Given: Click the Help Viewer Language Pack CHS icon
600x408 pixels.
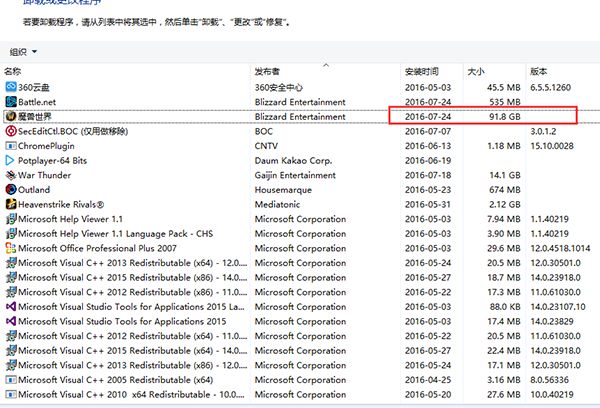Looking at the screenshot, I should click(11, 233).
